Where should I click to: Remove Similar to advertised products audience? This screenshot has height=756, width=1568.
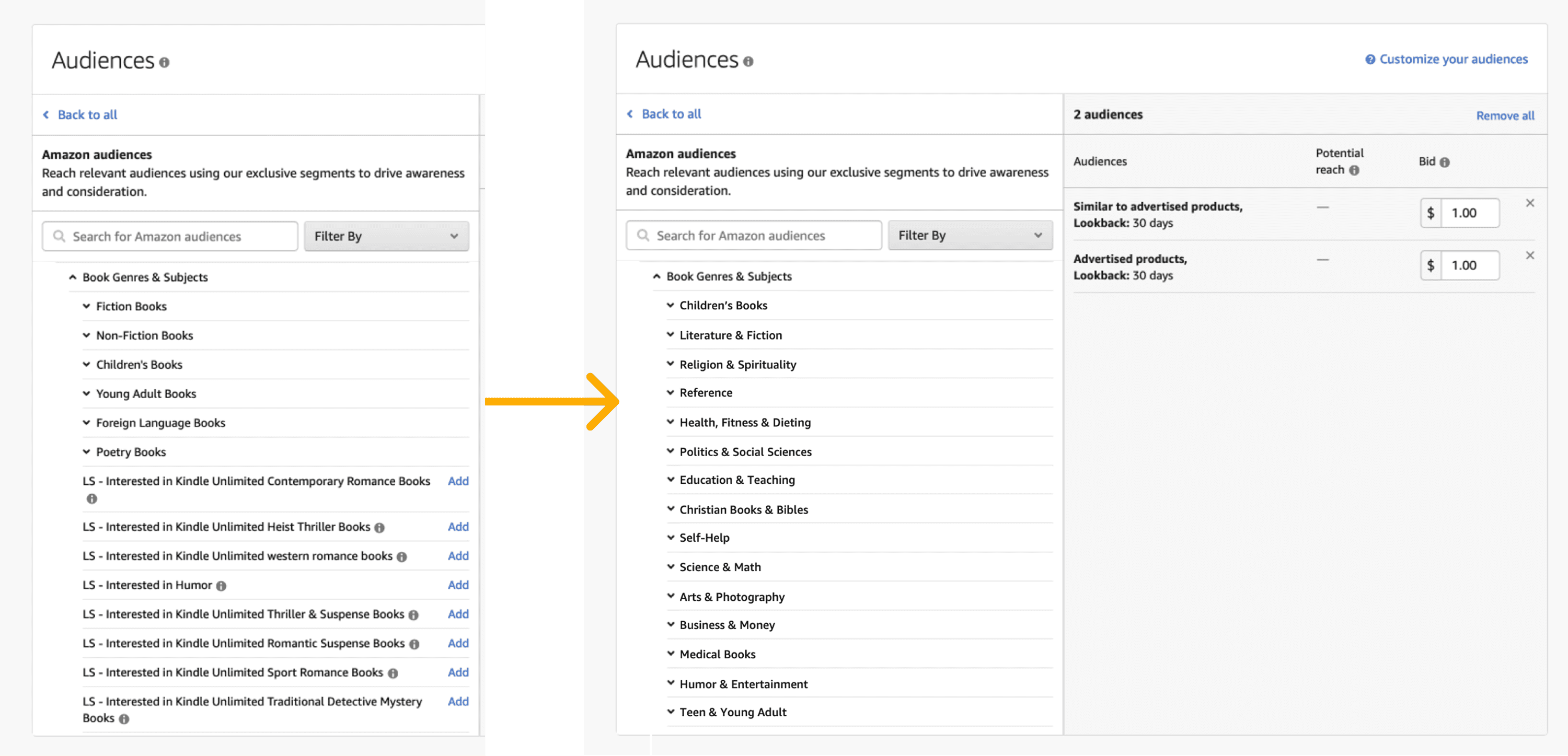[x=1530, y=203]
